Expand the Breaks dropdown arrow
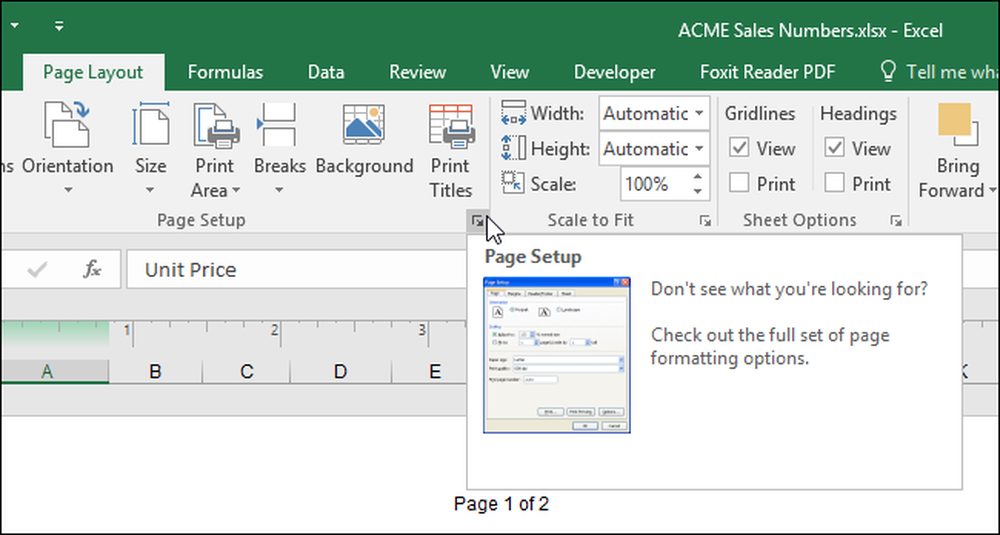The image size is (1000, 535). 279,190
